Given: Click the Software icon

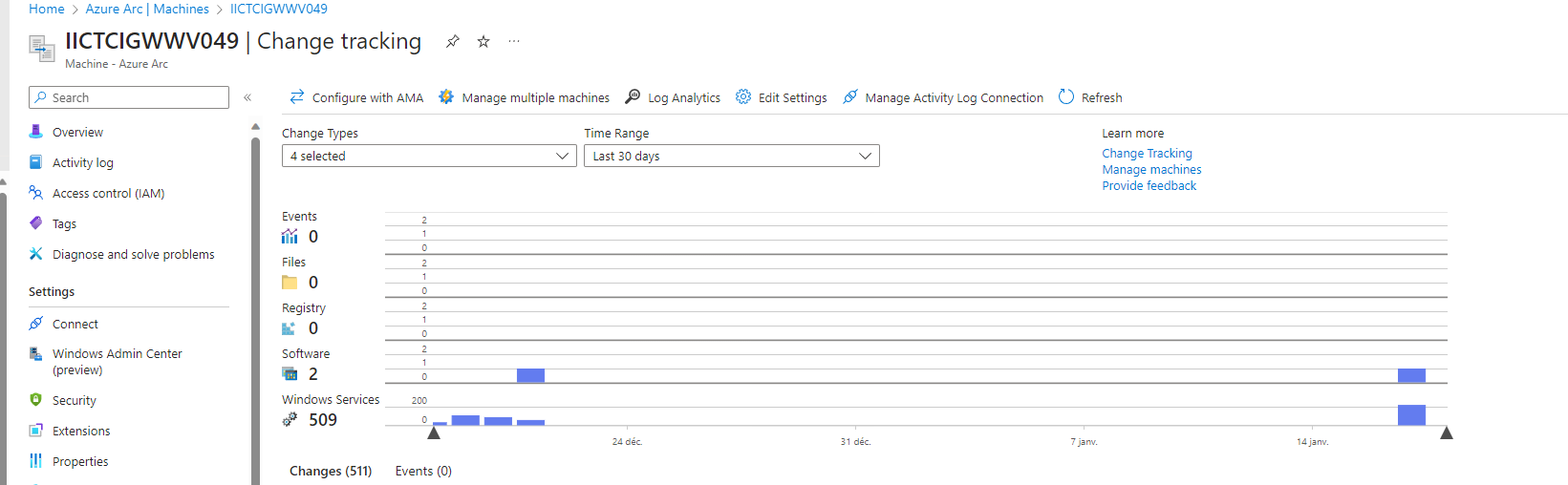Looking at the screenshot, I should tap(290, 373).
